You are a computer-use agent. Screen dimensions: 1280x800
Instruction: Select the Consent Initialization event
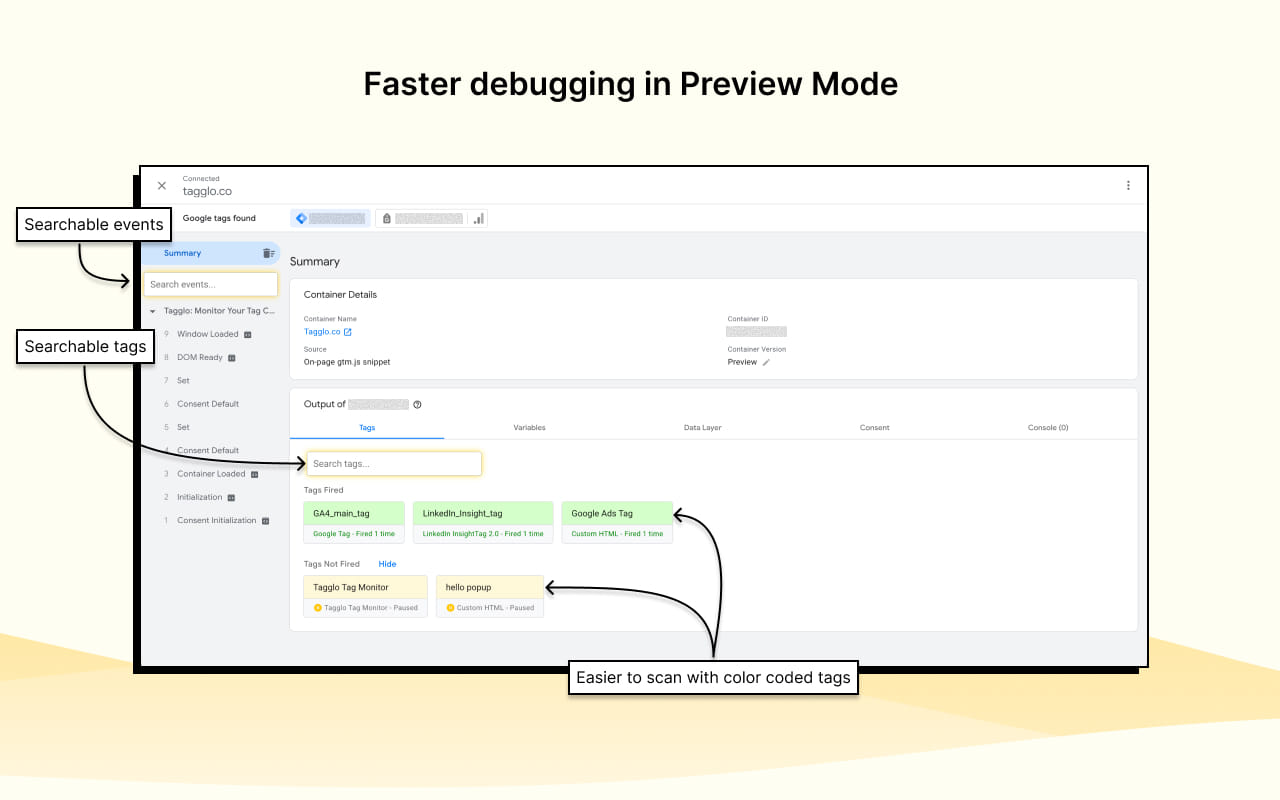tap(216, 520)
